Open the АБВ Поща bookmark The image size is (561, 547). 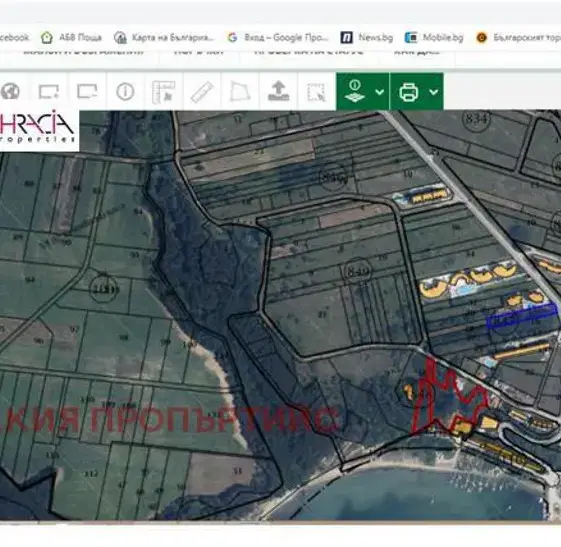(x=71, y=38)
